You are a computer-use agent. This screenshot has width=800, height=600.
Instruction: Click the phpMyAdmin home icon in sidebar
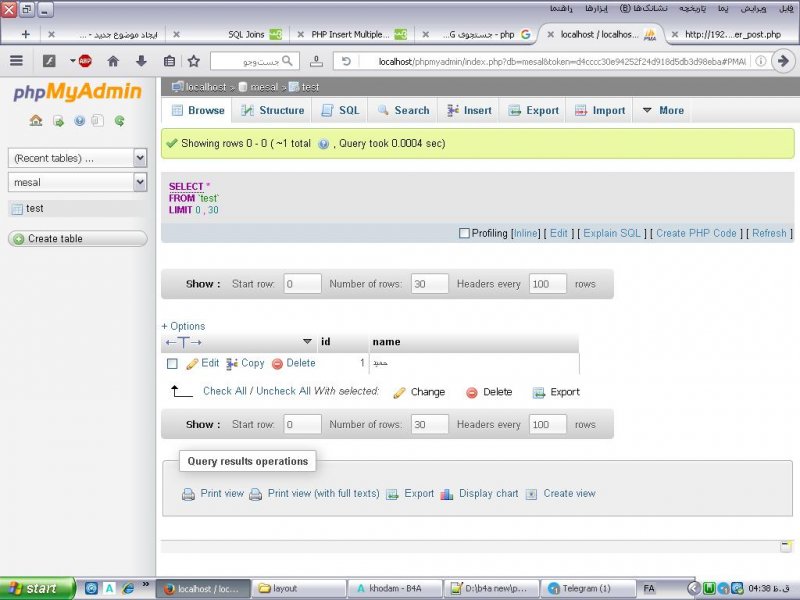click(36, 121)
